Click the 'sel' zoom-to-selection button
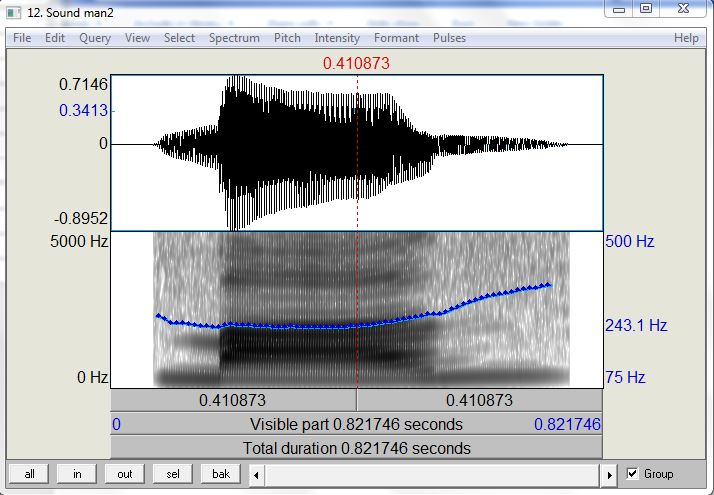Screen dimensions: 714x495 pyautogui.click(x=173, y=474)
